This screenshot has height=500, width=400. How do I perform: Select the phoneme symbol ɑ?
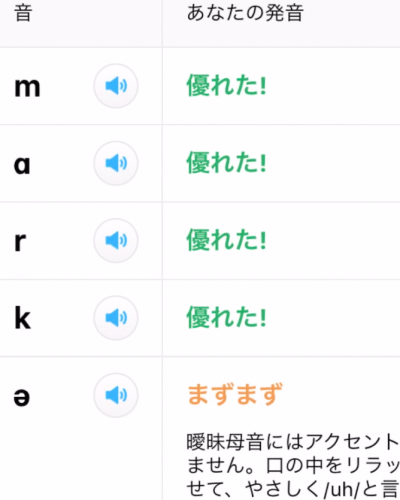coord(22,165)
